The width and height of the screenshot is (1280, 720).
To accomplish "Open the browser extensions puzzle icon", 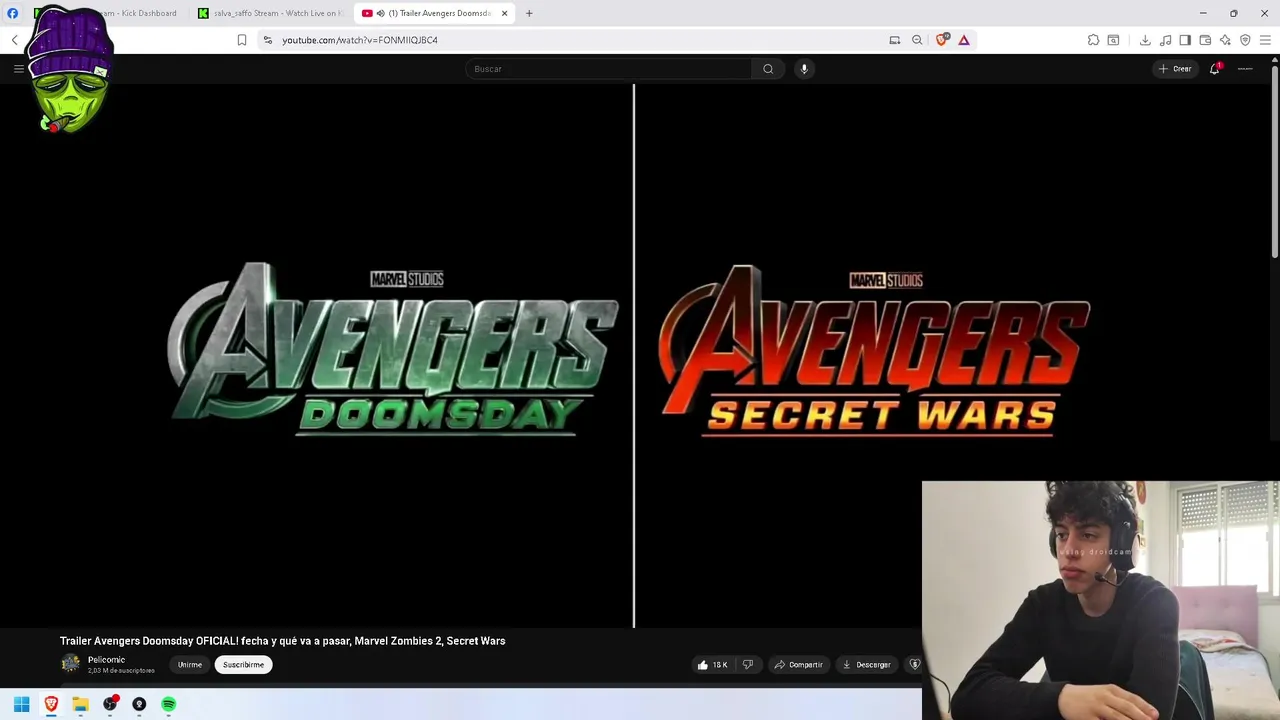I will (x=1093, y=40).
